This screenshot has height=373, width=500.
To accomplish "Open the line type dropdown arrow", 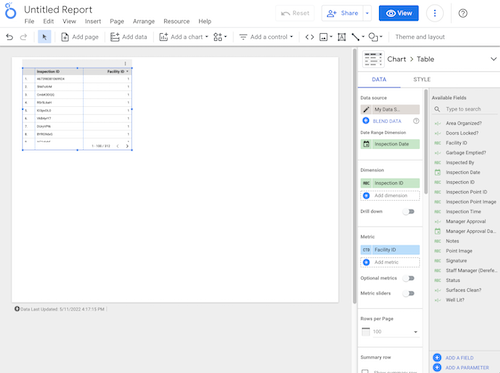I will [x=363, y=37].
